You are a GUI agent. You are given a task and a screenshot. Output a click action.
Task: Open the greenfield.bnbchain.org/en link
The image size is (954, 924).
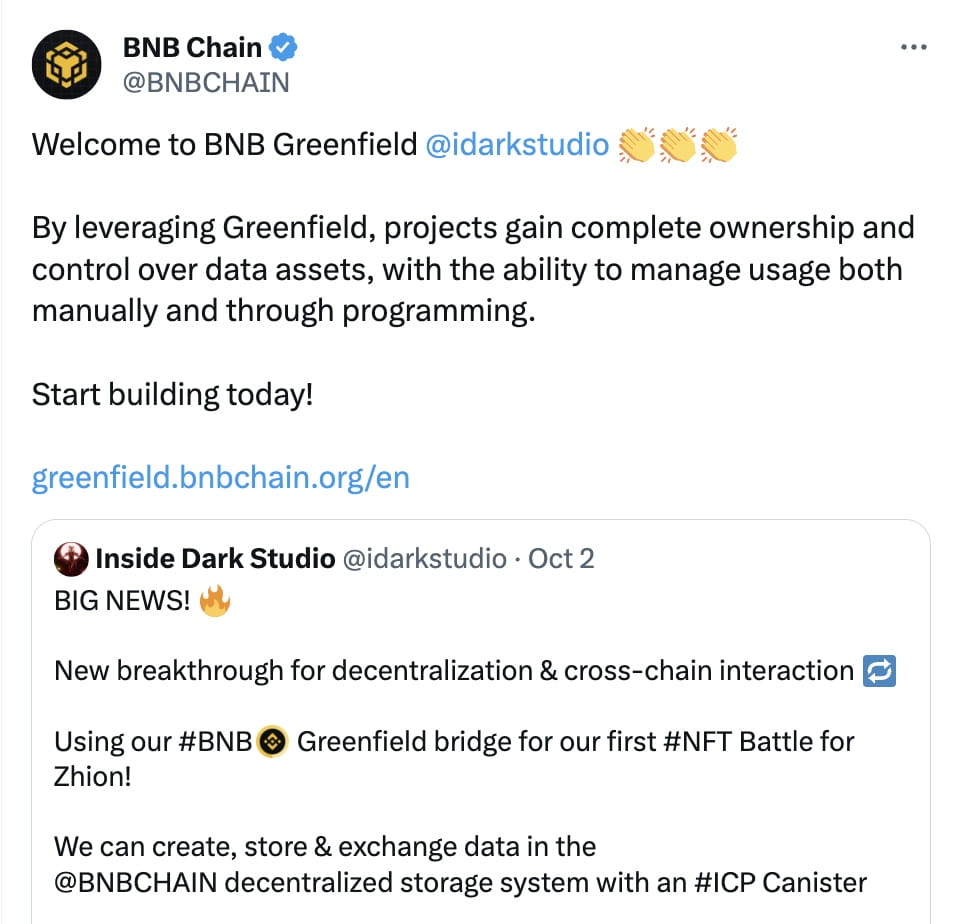(x=218, y=478)
